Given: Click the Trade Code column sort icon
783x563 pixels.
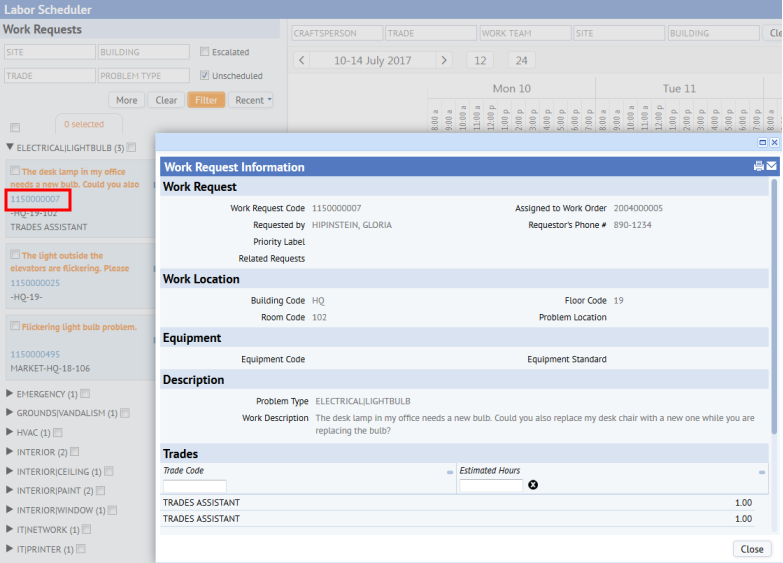Looking at the screenshot, I should (450, 471).
